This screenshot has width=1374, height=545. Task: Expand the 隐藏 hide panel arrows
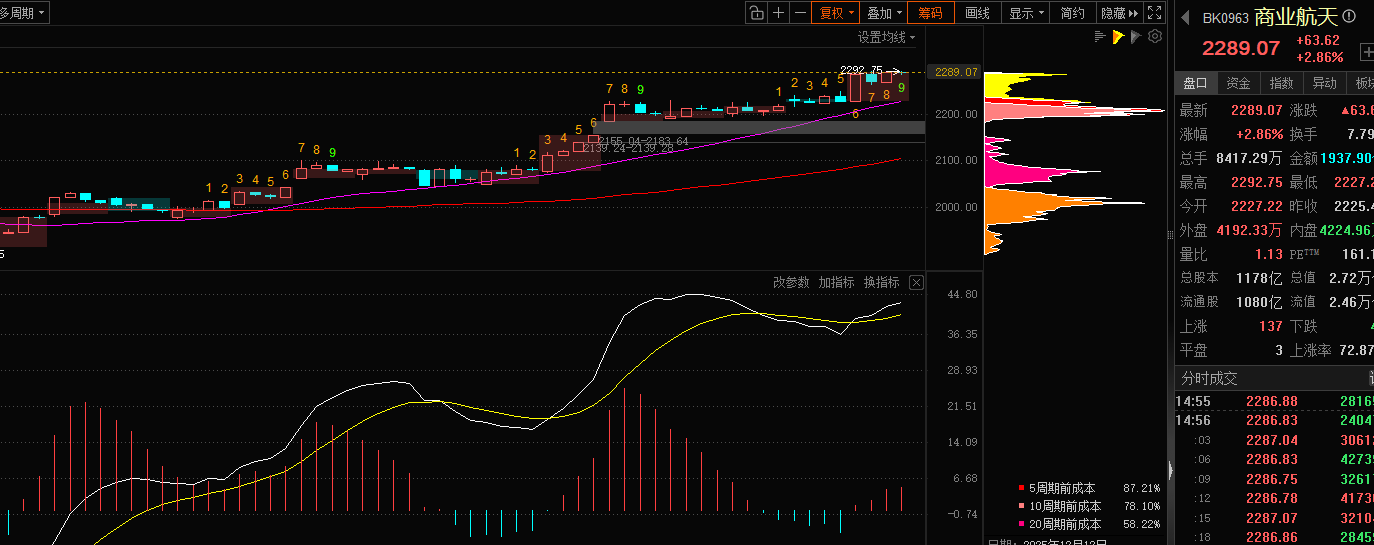tap(1118, 13)
